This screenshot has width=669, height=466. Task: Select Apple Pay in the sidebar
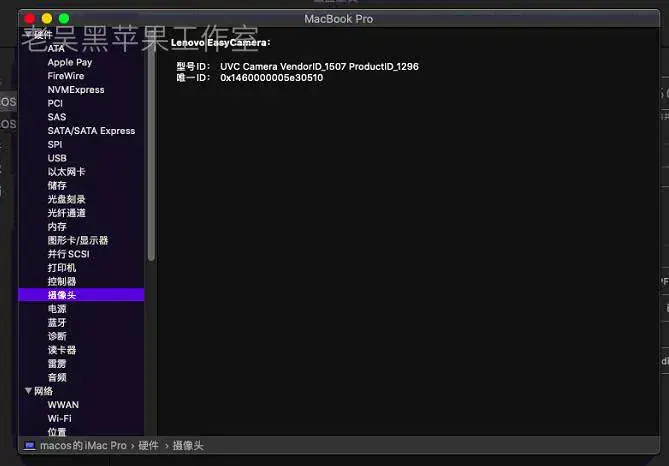tap(70, 62)
